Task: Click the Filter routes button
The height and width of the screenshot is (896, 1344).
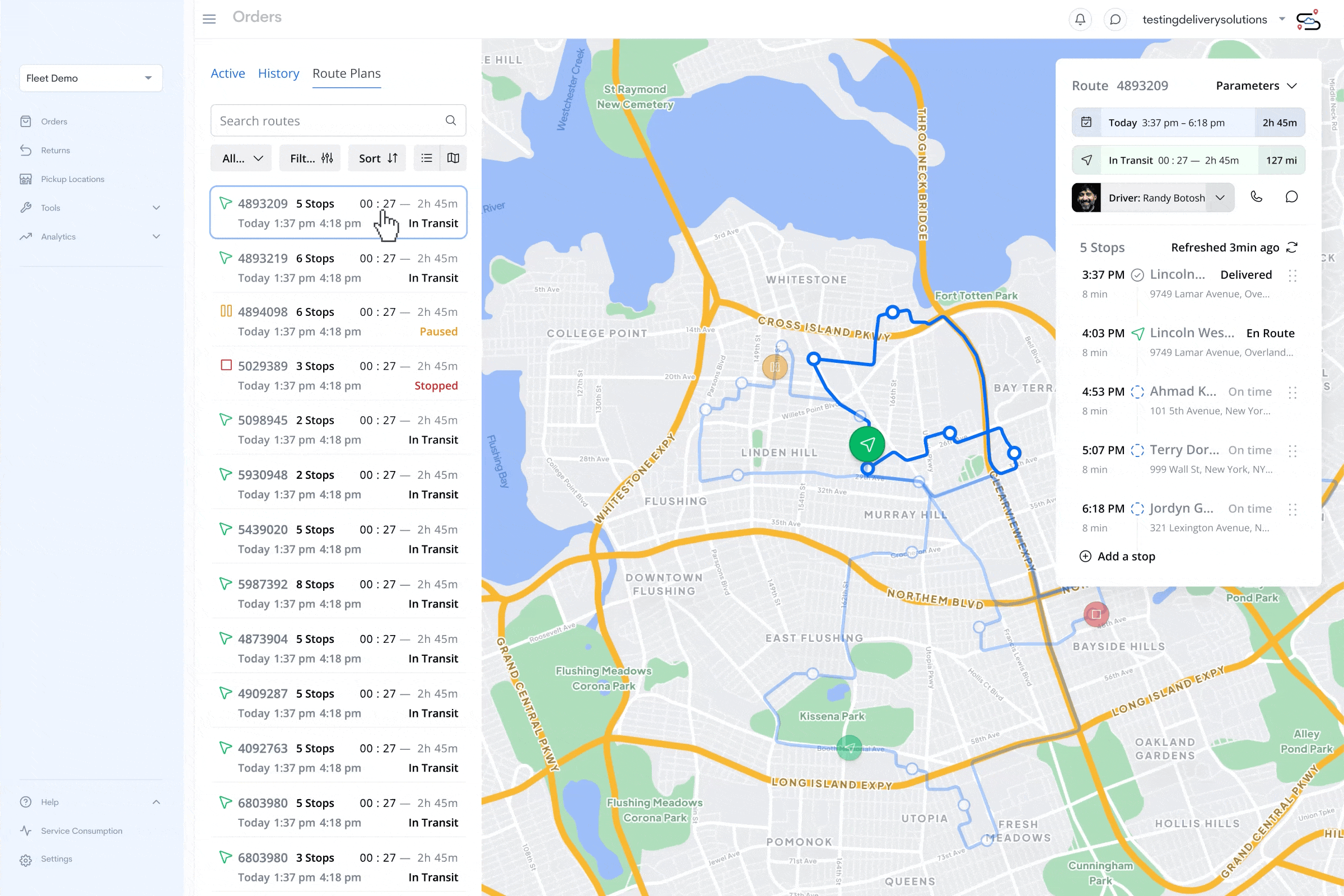Action: coord(311,158)
